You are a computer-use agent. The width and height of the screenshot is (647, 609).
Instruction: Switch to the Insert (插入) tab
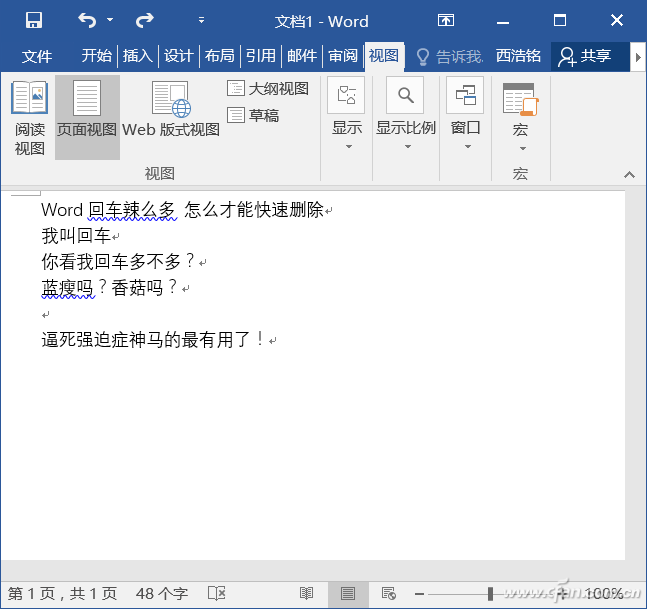137,56
